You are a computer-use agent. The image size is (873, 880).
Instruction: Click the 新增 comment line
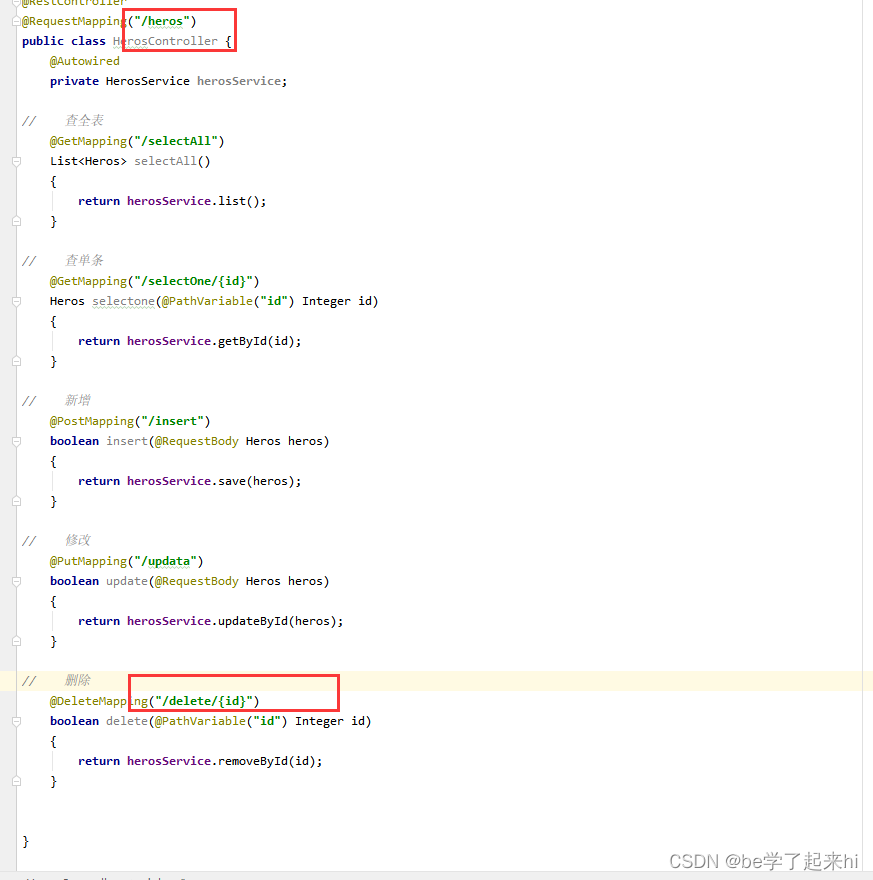[56, 401]
